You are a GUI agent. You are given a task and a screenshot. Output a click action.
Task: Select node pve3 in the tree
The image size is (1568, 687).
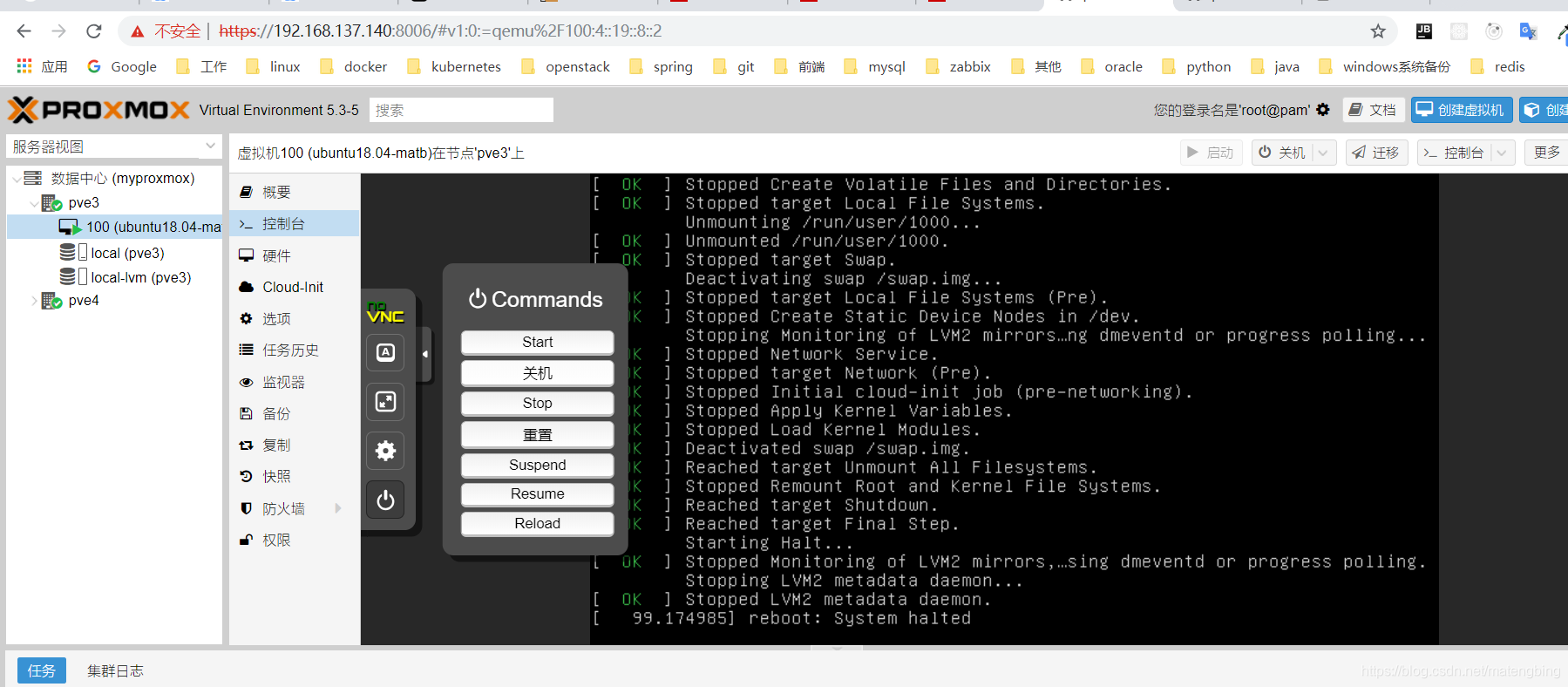pyautogui.click(x=84, y=202)
